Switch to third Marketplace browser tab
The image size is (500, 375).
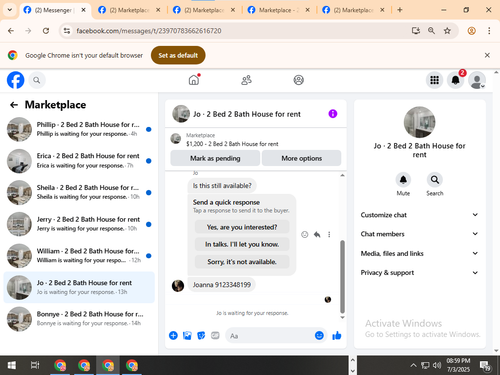click(204, 10)
